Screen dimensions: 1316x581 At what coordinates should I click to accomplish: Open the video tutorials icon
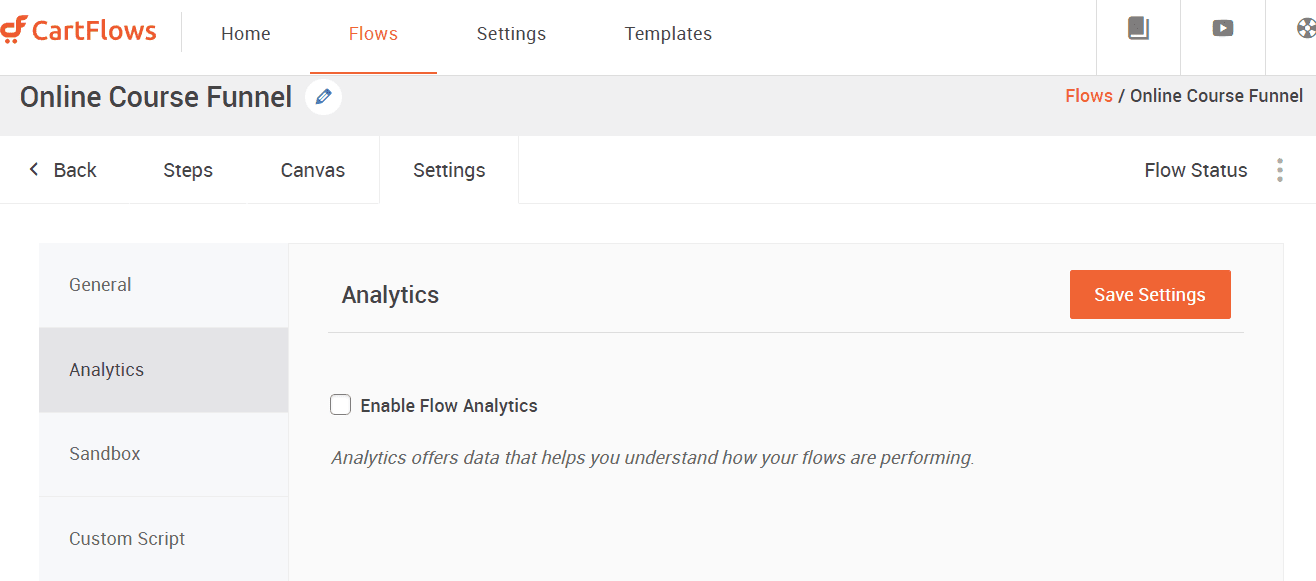1222,29
